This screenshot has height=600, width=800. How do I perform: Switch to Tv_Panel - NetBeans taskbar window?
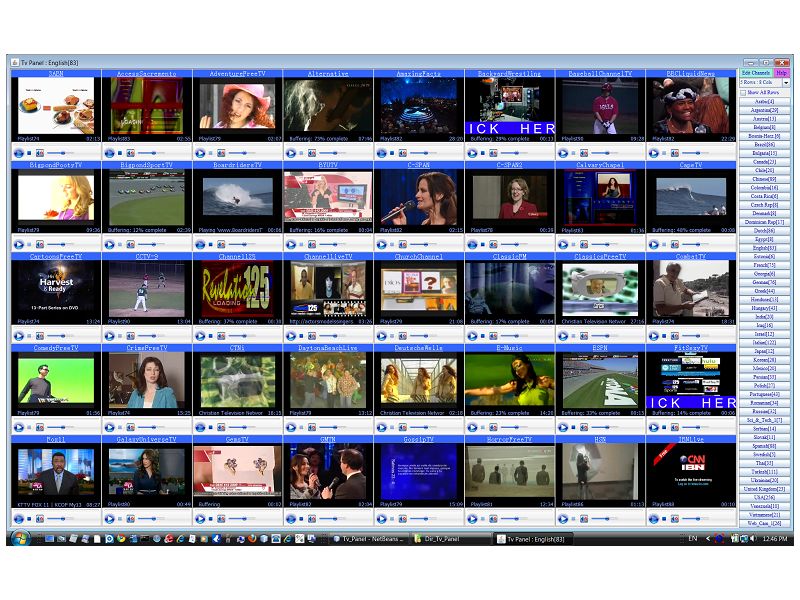click(370, 538)
